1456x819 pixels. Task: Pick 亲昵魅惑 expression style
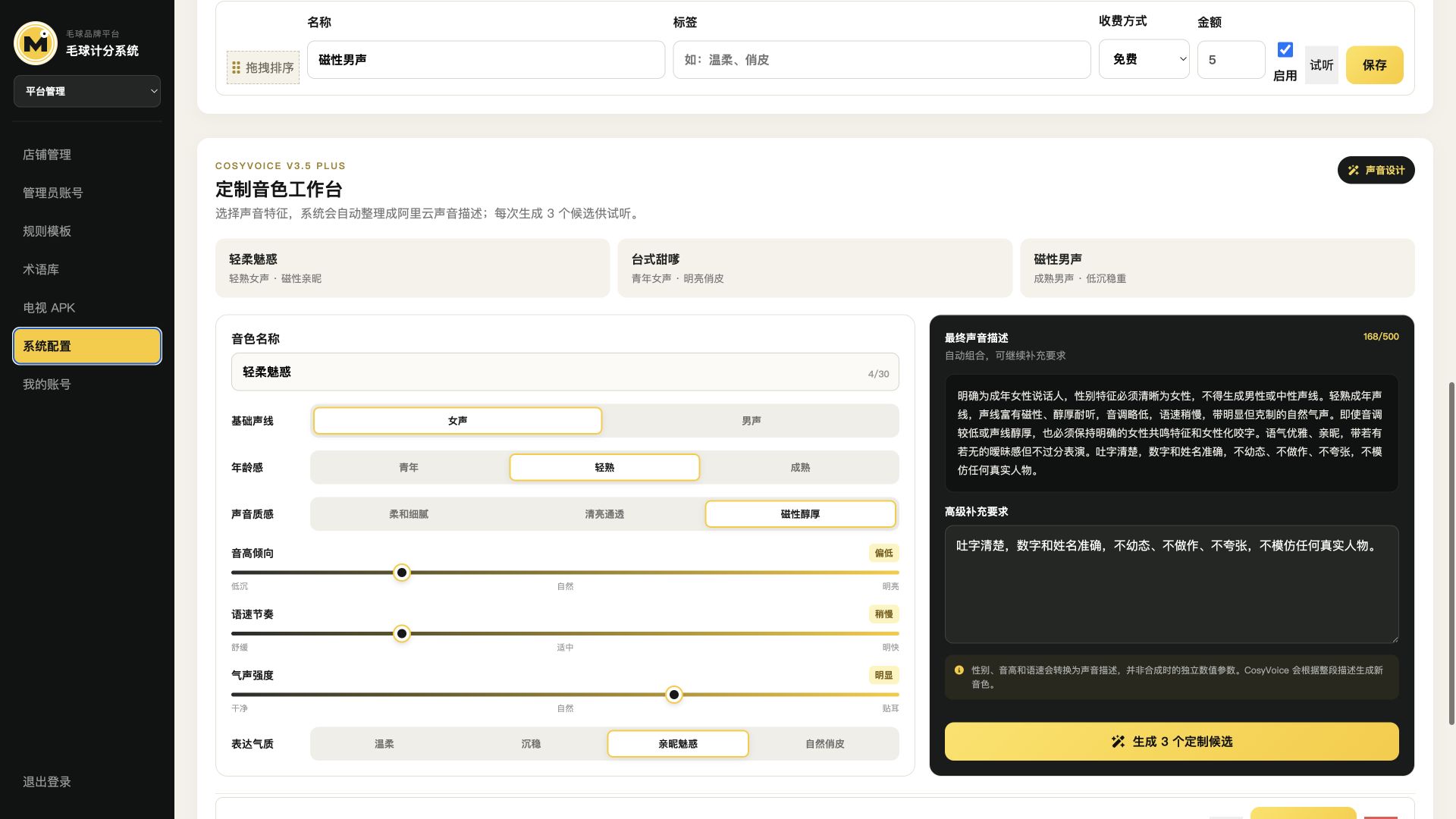[x=678, y=744]
